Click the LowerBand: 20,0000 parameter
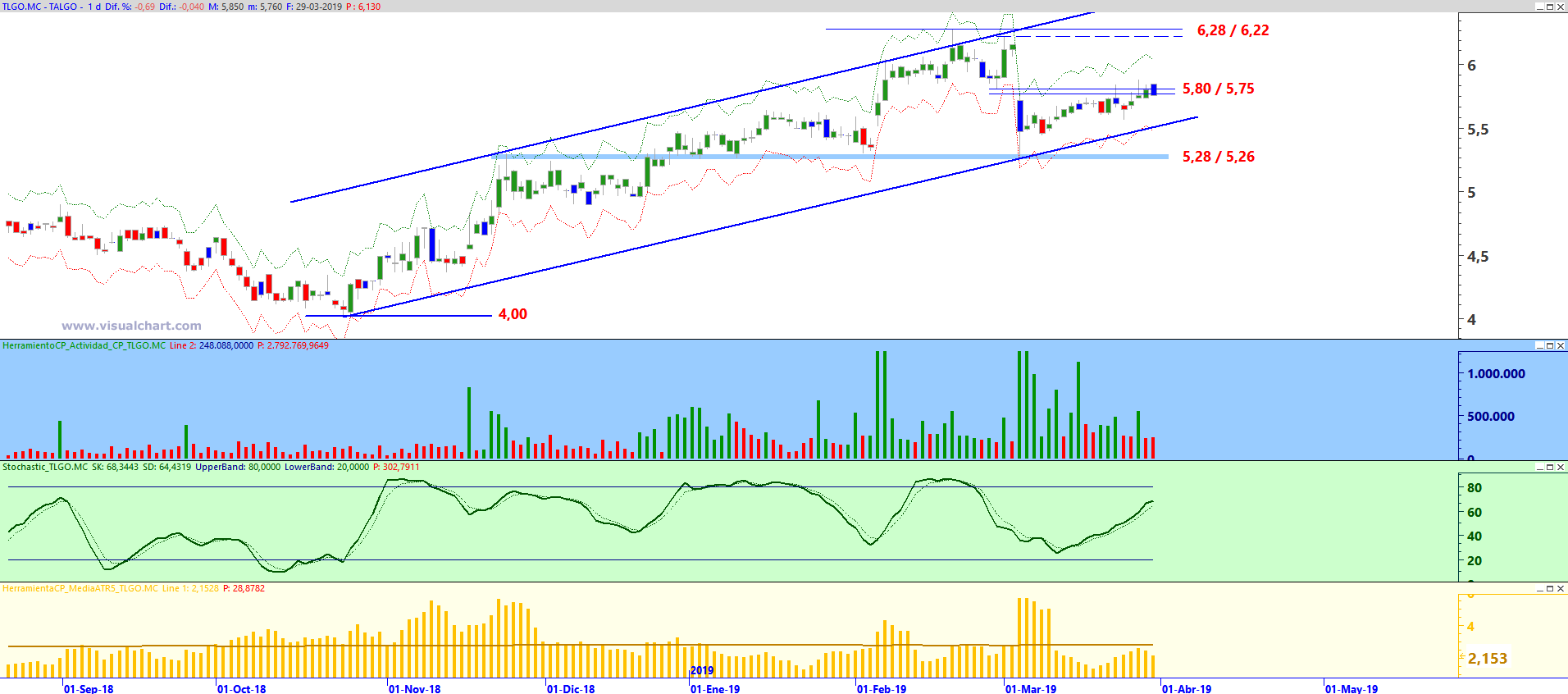Screen dimensions: 1568x694 (x=327, y=468)
